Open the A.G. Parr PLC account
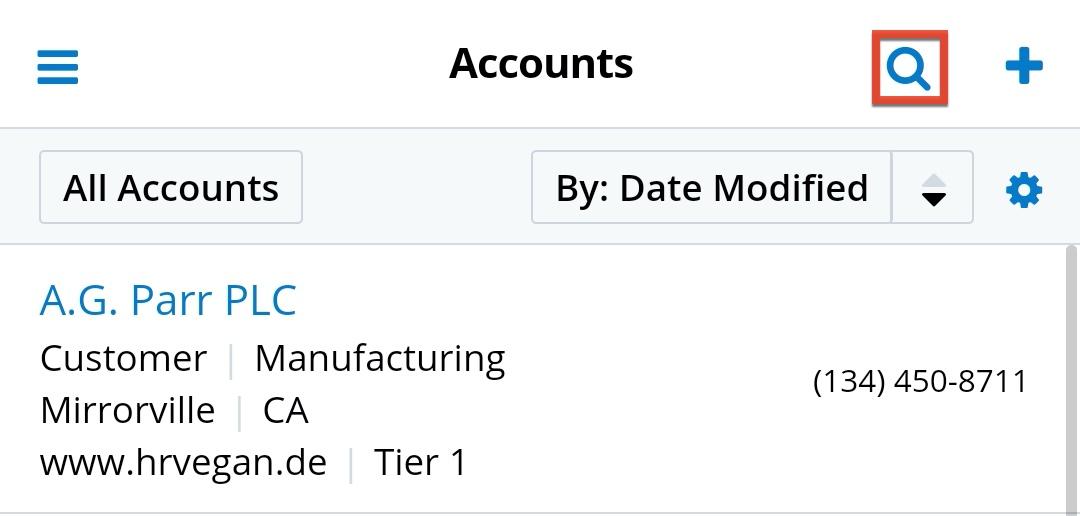The image size is (1080, 516). point(168,300)
